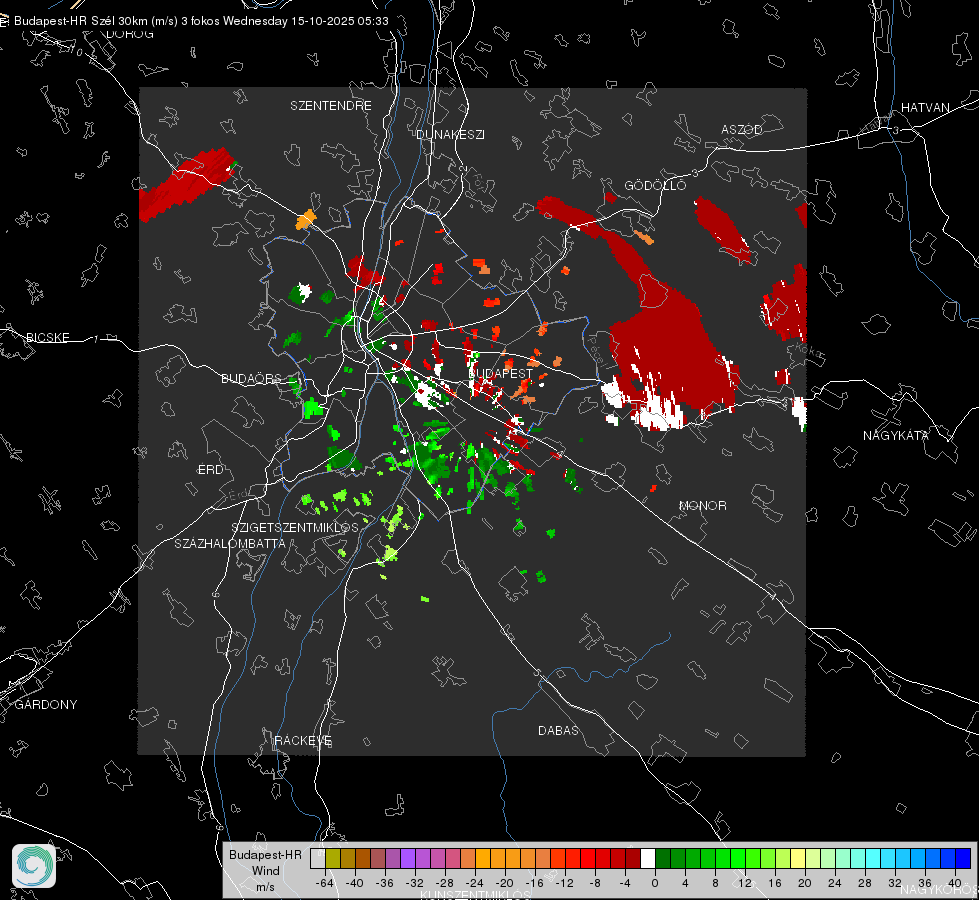The height and width of the screenshot is (900, 979).
Task: Click the -64 value on the legend scale
Action: (x=324, y=883)
